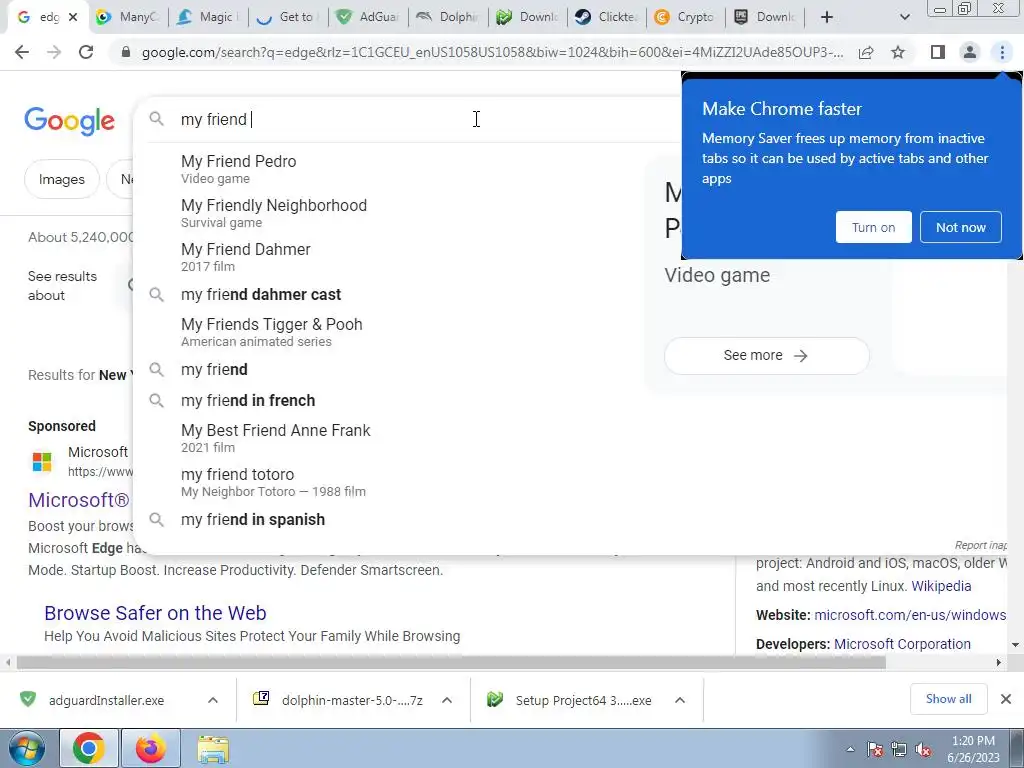Open Chrome's three-dot menu
This screenshot has width=1024, height=768.
point(1002,52)
